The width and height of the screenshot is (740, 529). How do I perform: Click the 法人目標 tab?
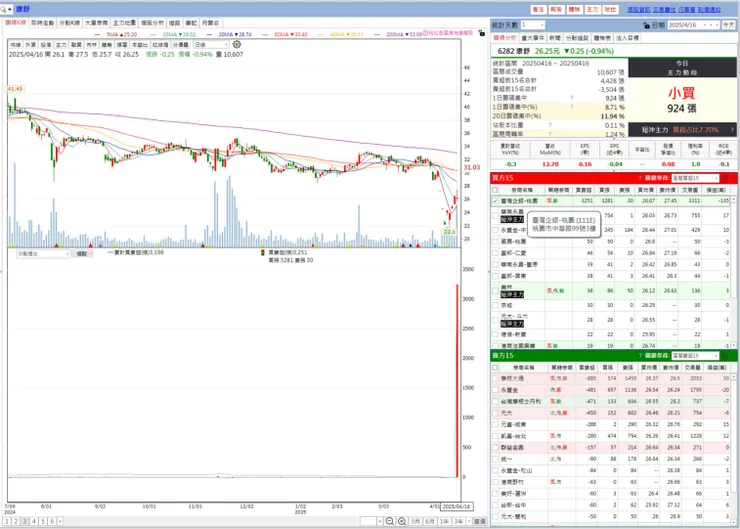click(627, 38)
